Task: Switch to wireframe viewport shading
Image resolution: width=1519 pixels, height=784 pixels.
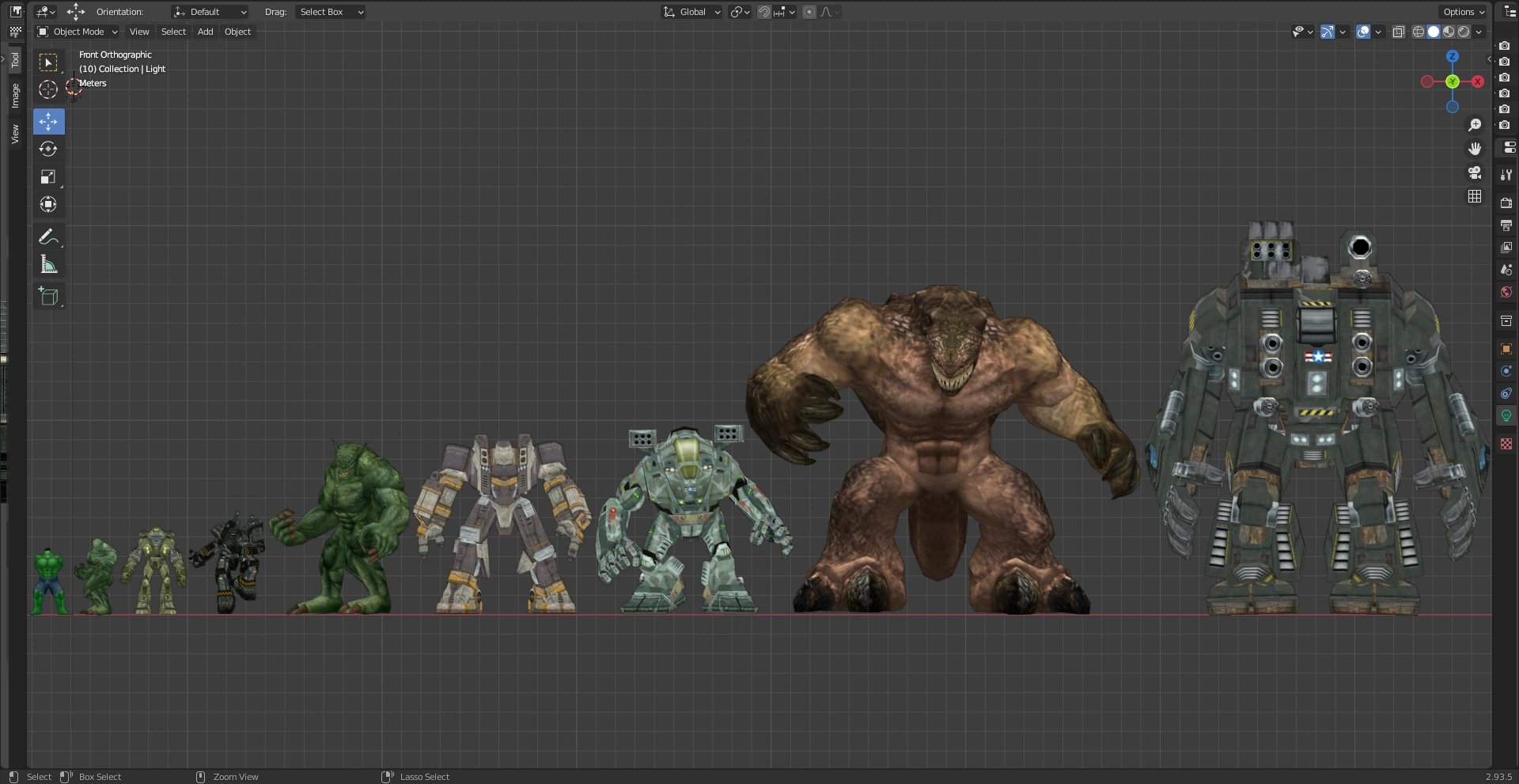Action: (1419, 32)
